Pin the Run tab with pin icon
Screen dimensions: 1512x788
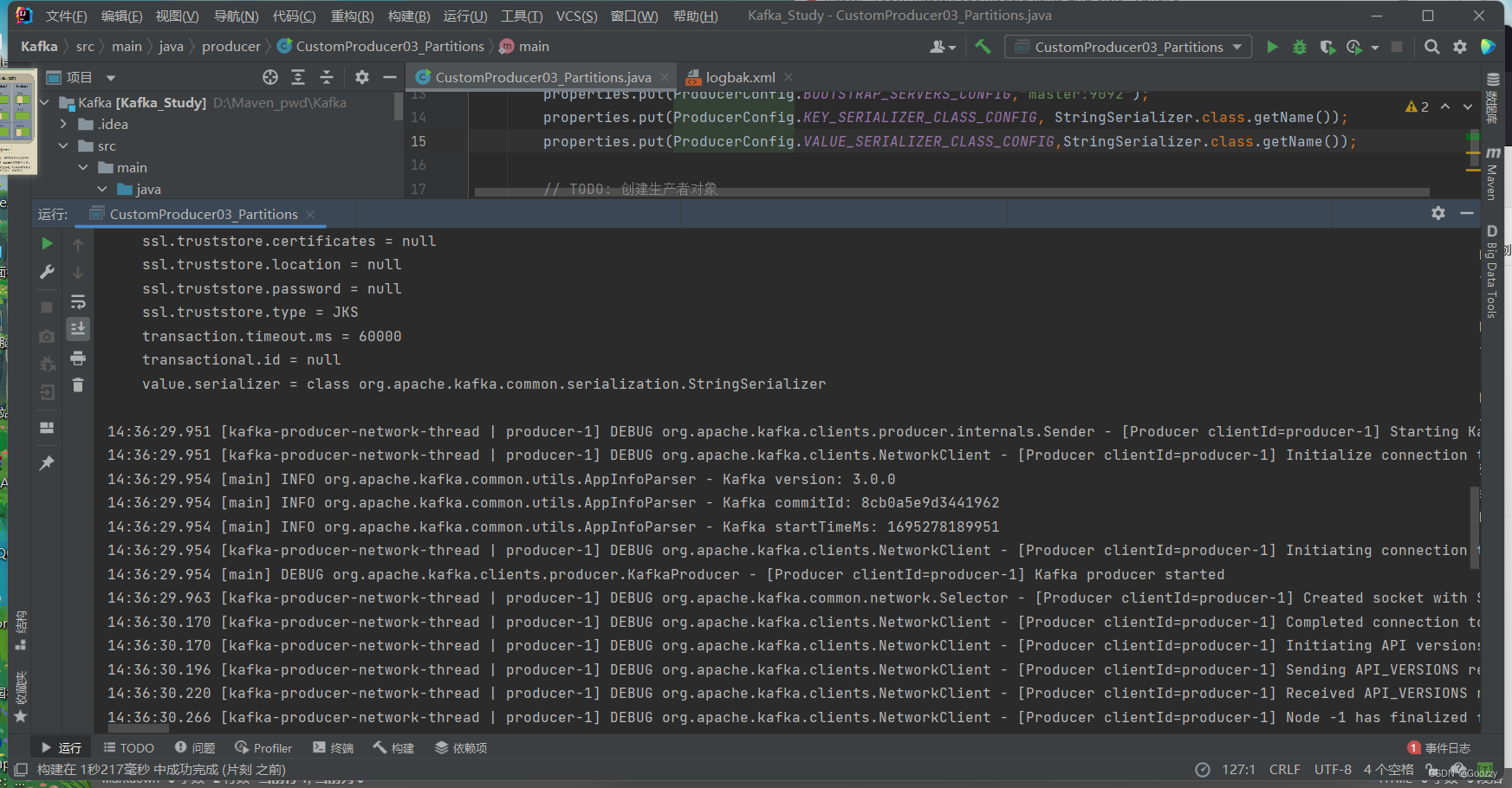47,463
